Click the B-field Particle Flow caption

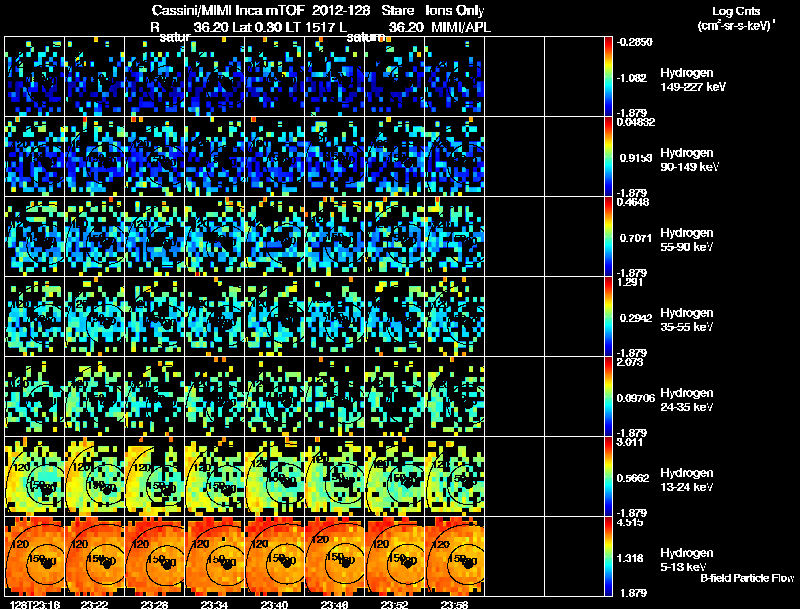click(747, 578)
